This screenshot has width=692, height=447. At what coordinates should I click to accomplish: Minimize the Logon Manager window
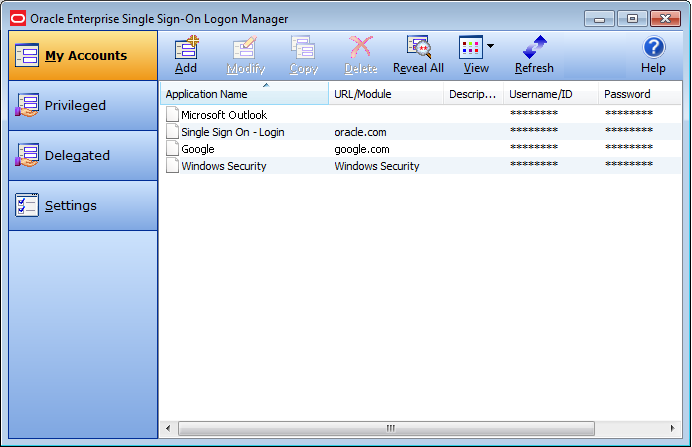tap(599, 19)
